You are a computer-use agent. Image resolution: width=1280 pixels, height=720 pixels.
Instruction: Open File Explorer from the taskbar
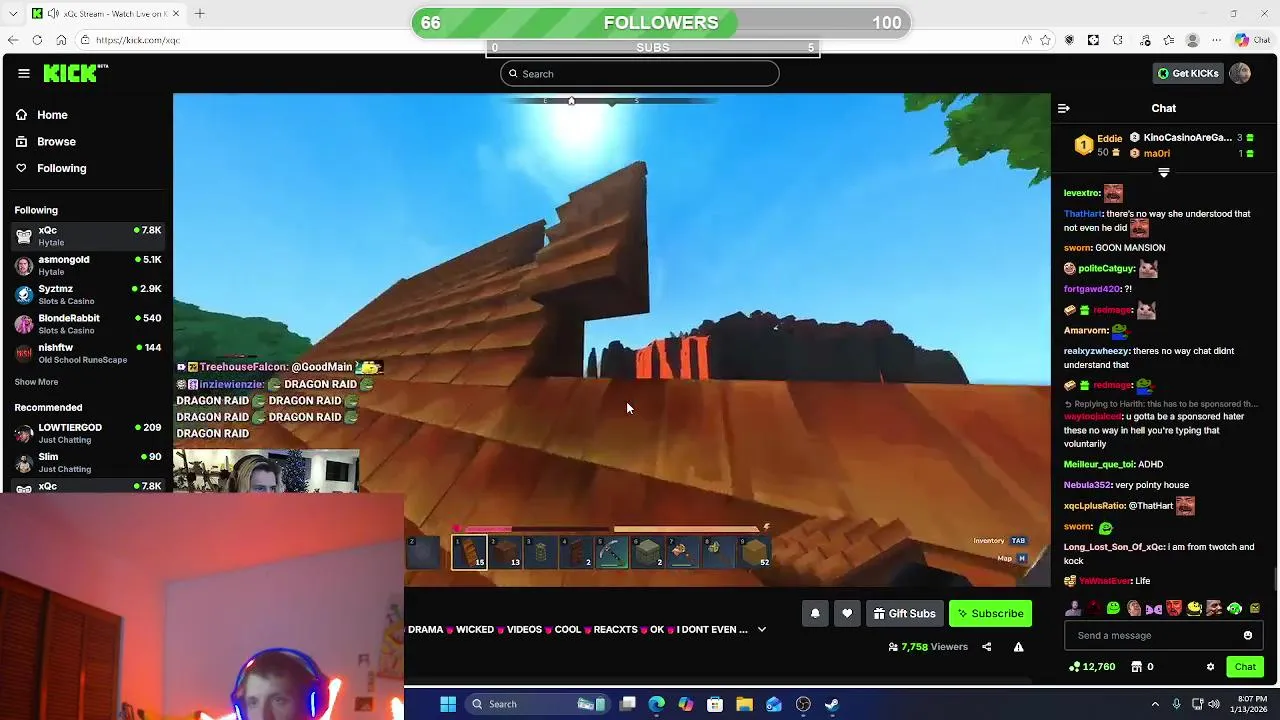(744, 704)
